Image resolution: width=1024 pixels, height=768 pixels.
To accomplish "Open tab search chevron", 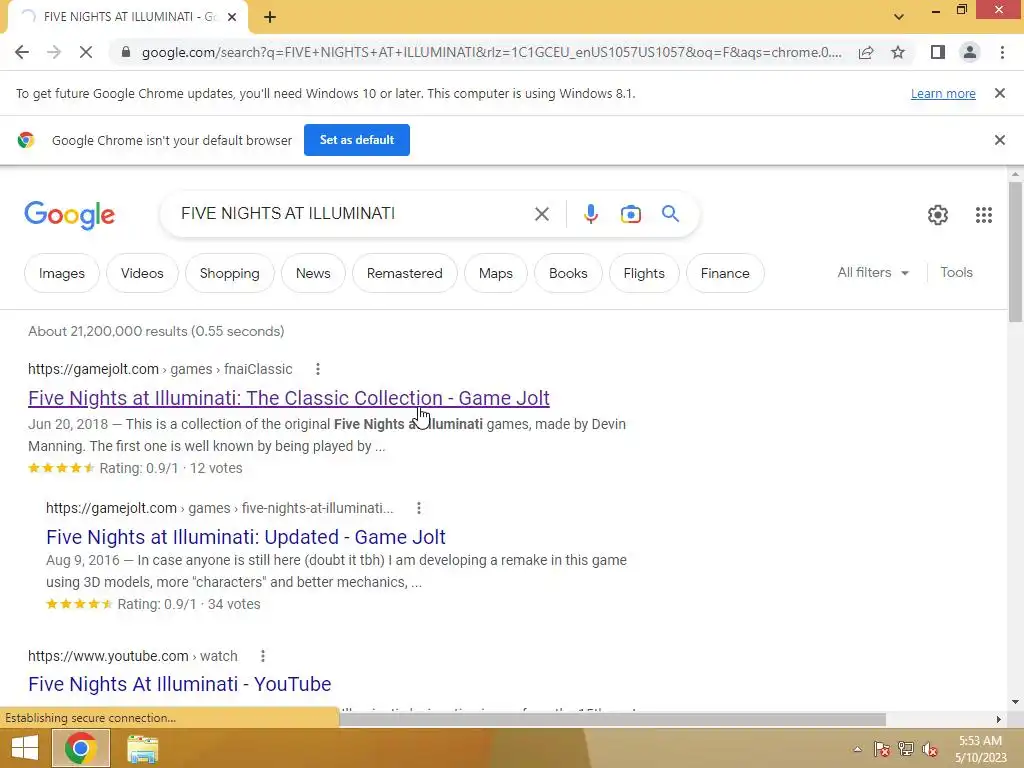I will [x=899, y=17].
